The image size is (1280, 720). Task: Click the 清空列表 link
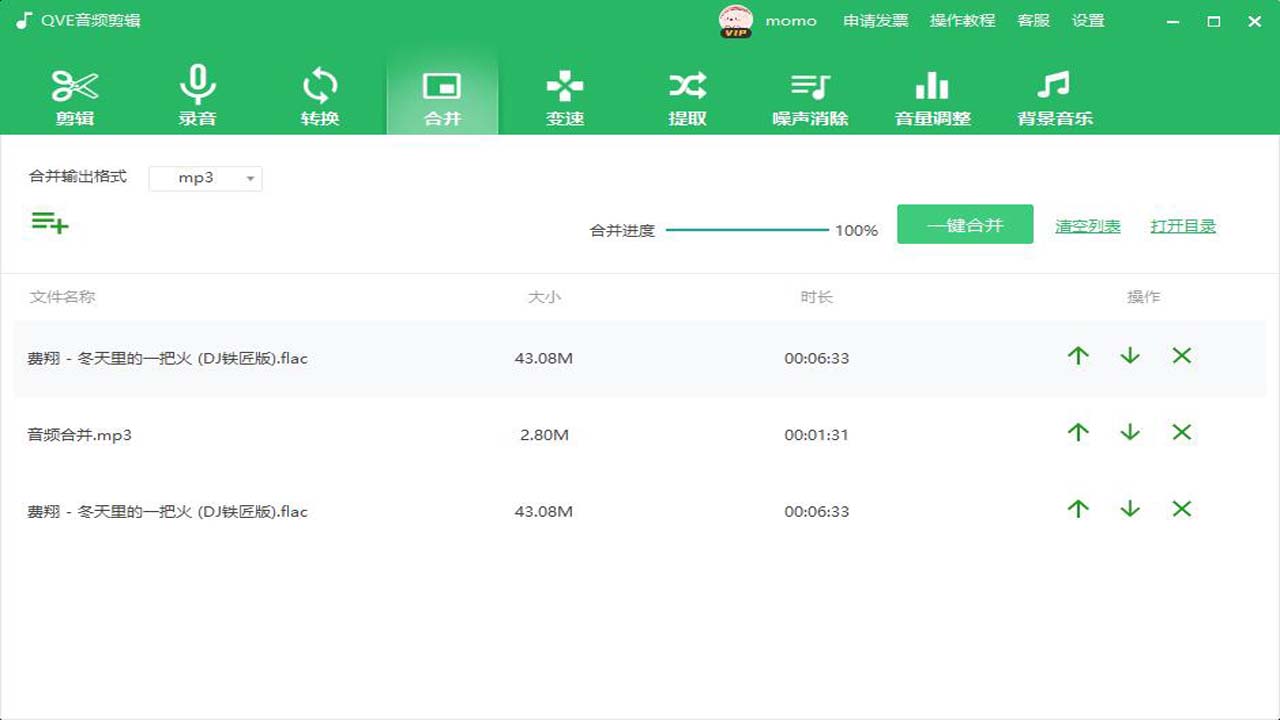pos(1088,226)
